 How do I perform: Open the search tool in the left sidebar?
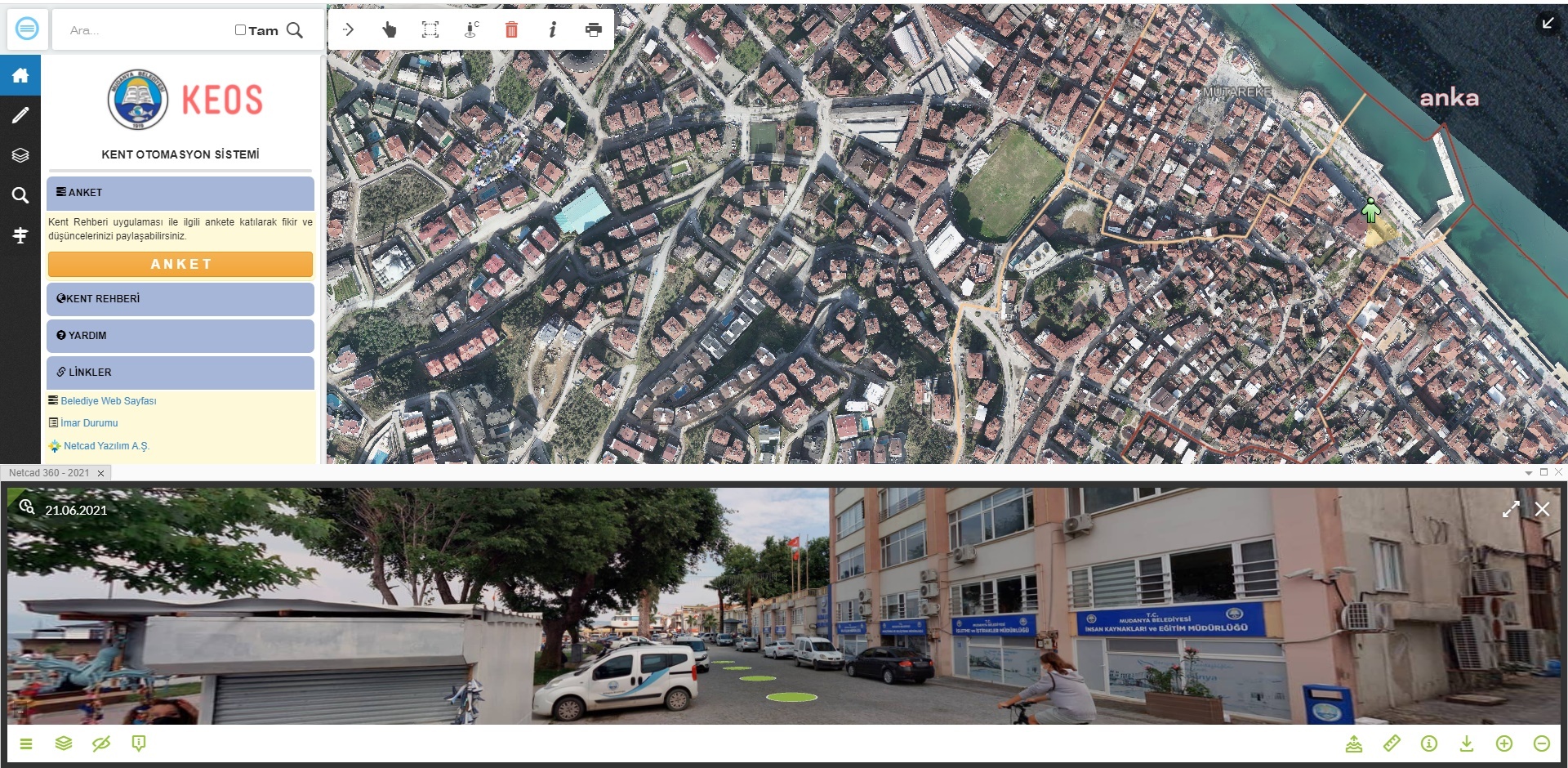pyautogui.click(x=20, y=195)
